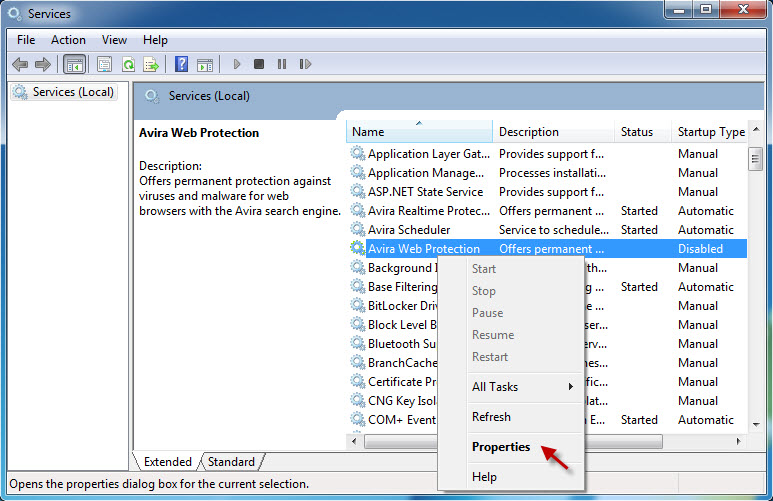Click the Pause Service toolbar icon
This screenshot has width=773, height=501.
point(281,64)
